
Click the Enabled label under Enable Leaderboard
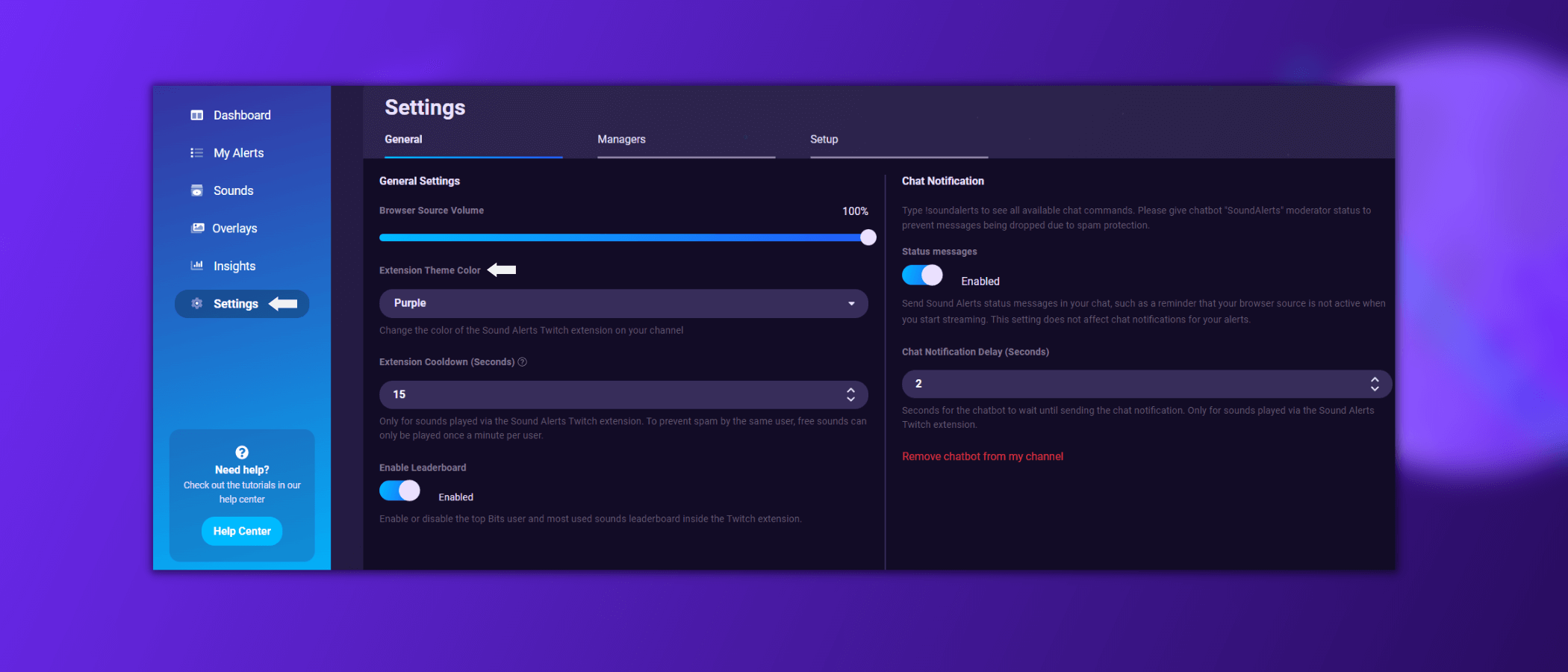pos(456,497)
